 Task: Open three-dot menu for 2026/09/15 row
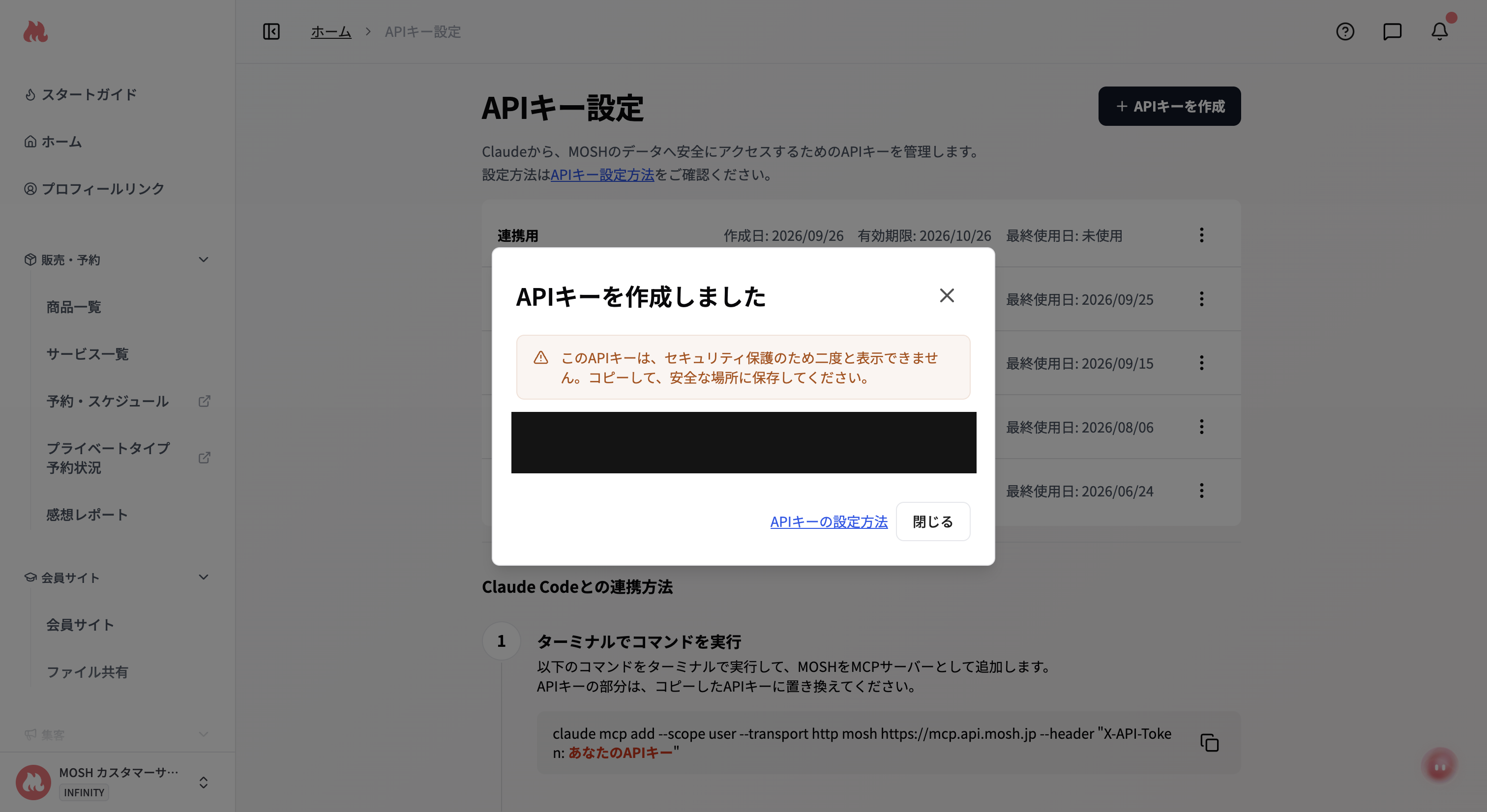point(1202,363)
